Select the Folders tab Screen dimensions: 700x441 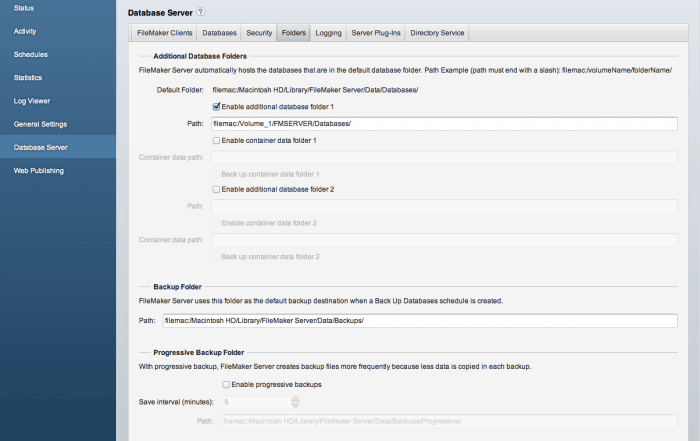293,33
